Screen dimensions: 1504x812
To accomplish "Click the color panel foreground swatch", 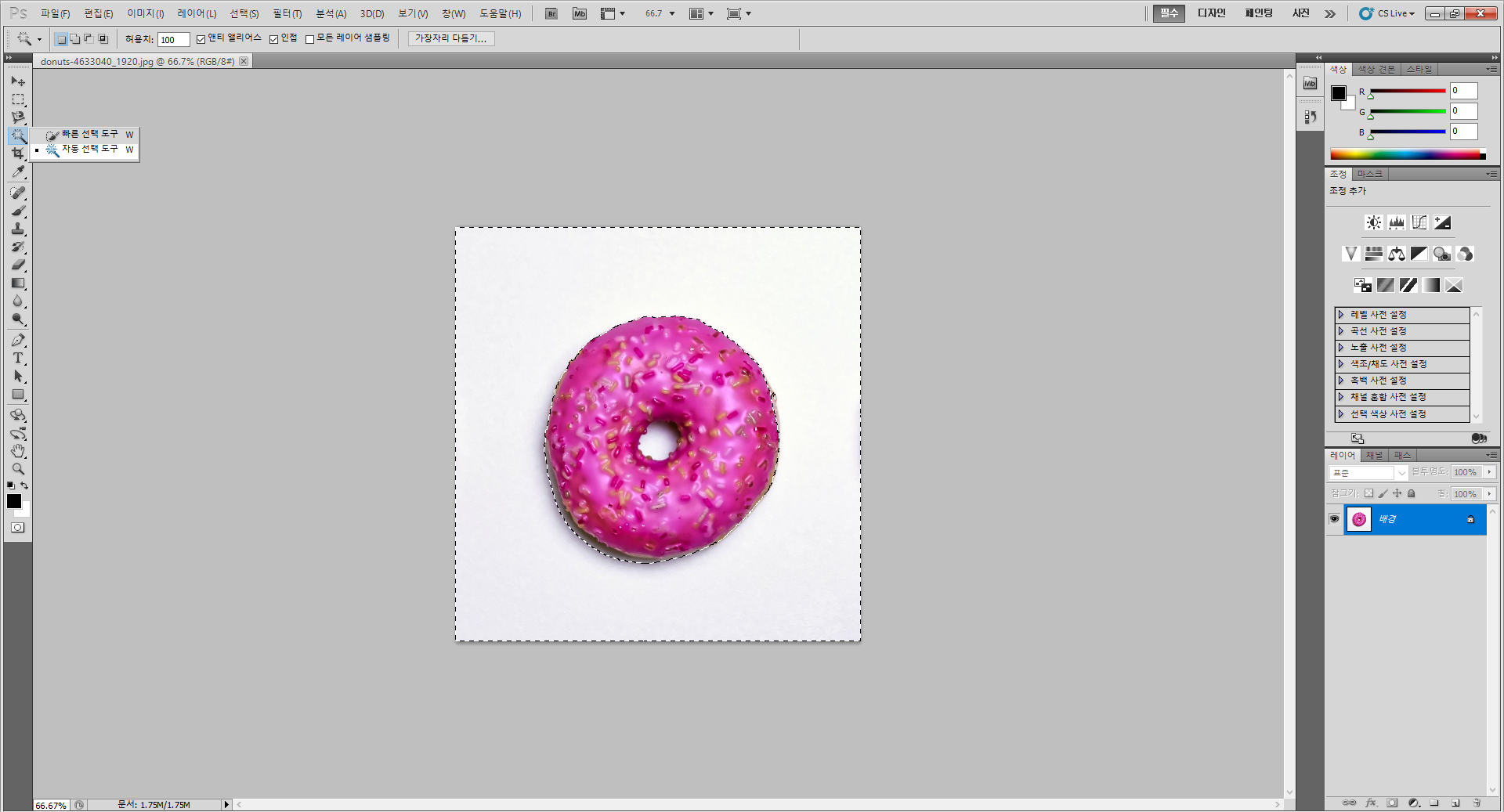I will click(x=1339, y=93).
